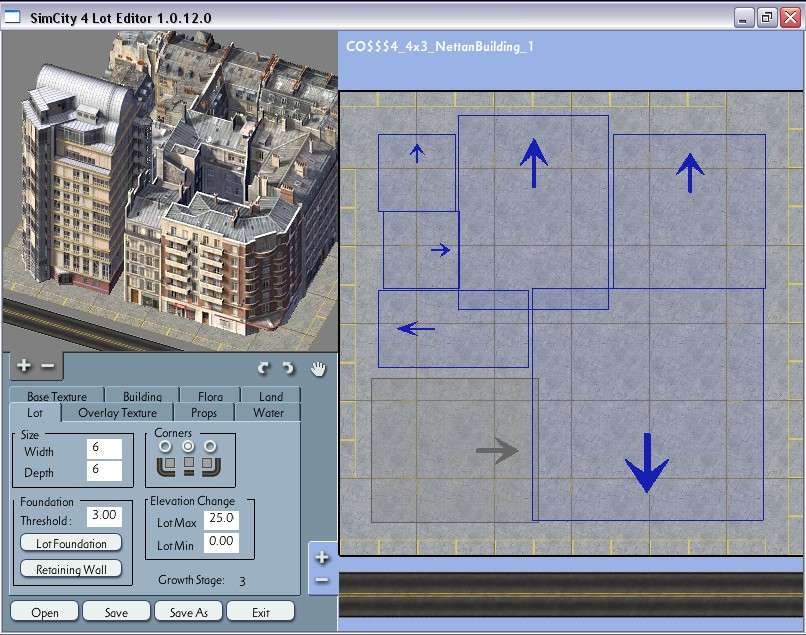Click the Save As button
806x635 pixels.
pos(189,612)
